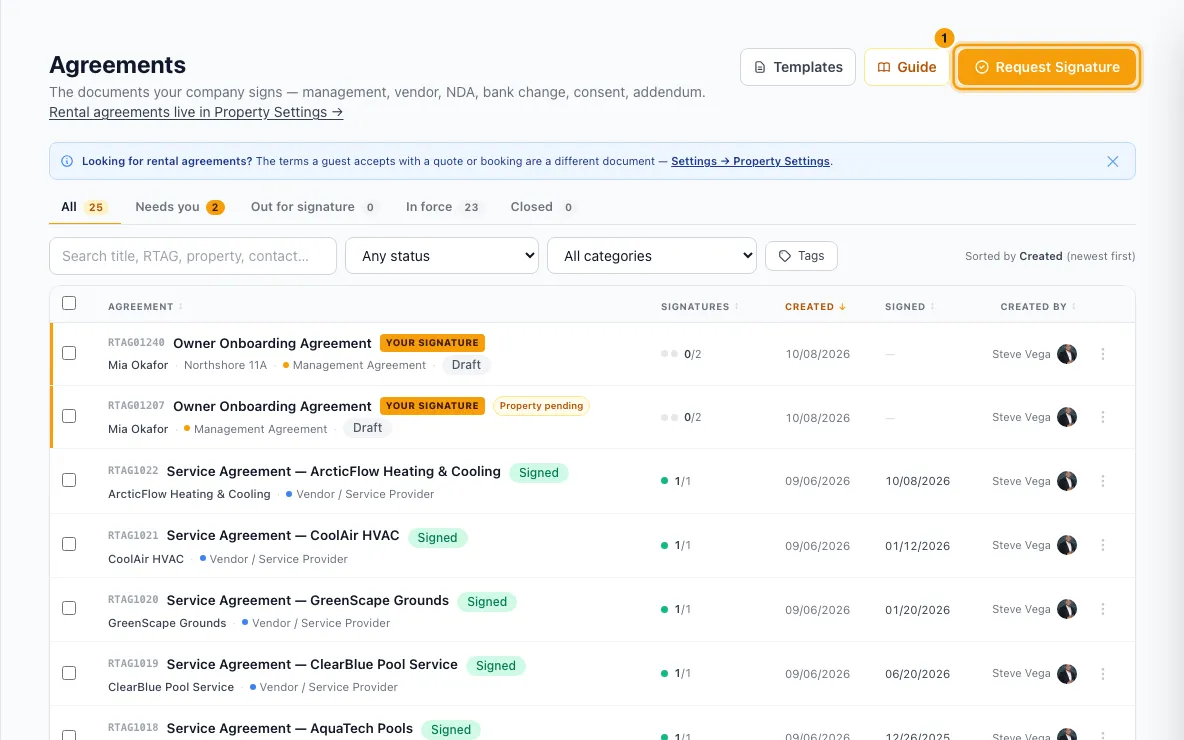Open Service Agreement — GreenScape Grounds

308,600
